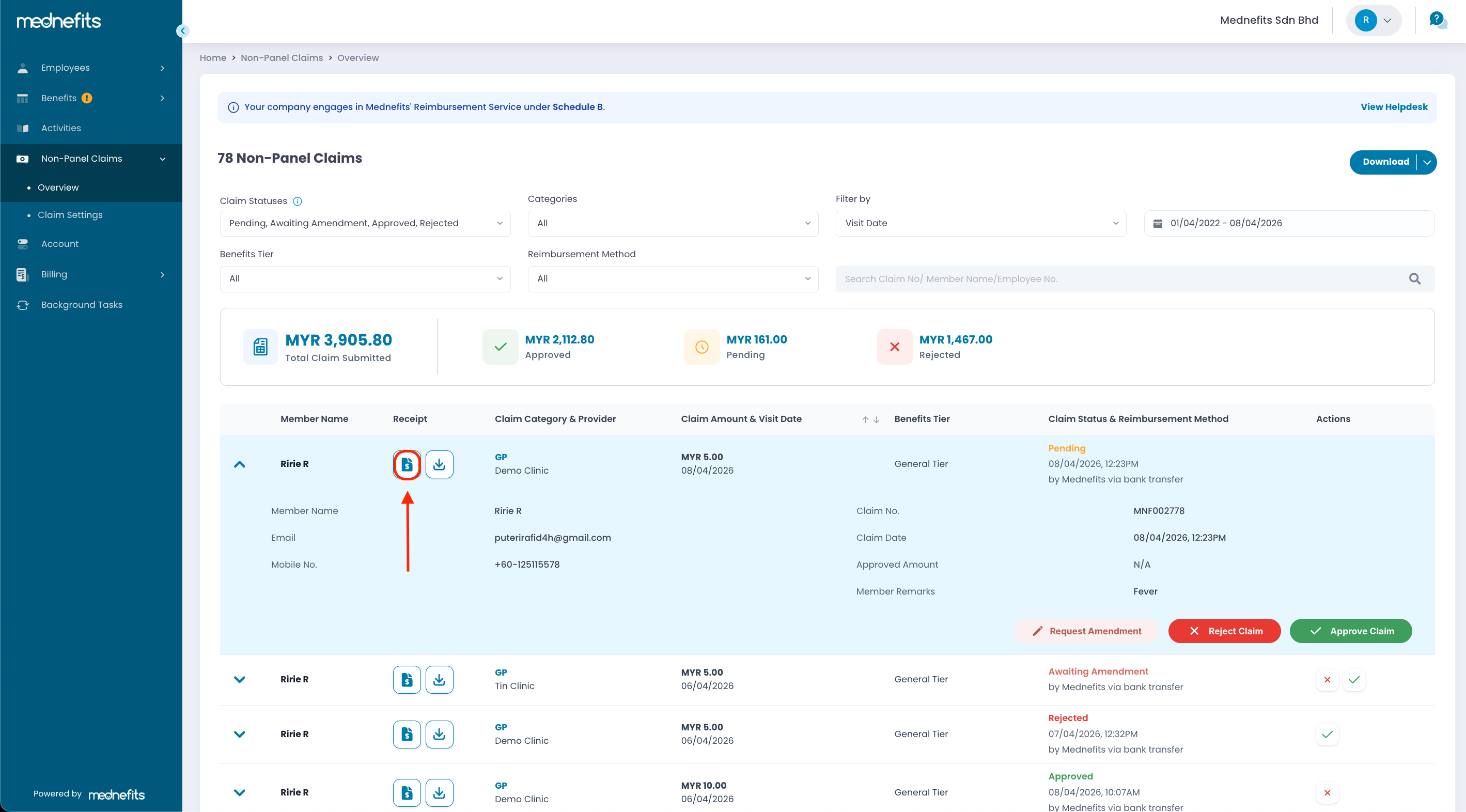Click the View Helpdesk link

pos(1394,107)
